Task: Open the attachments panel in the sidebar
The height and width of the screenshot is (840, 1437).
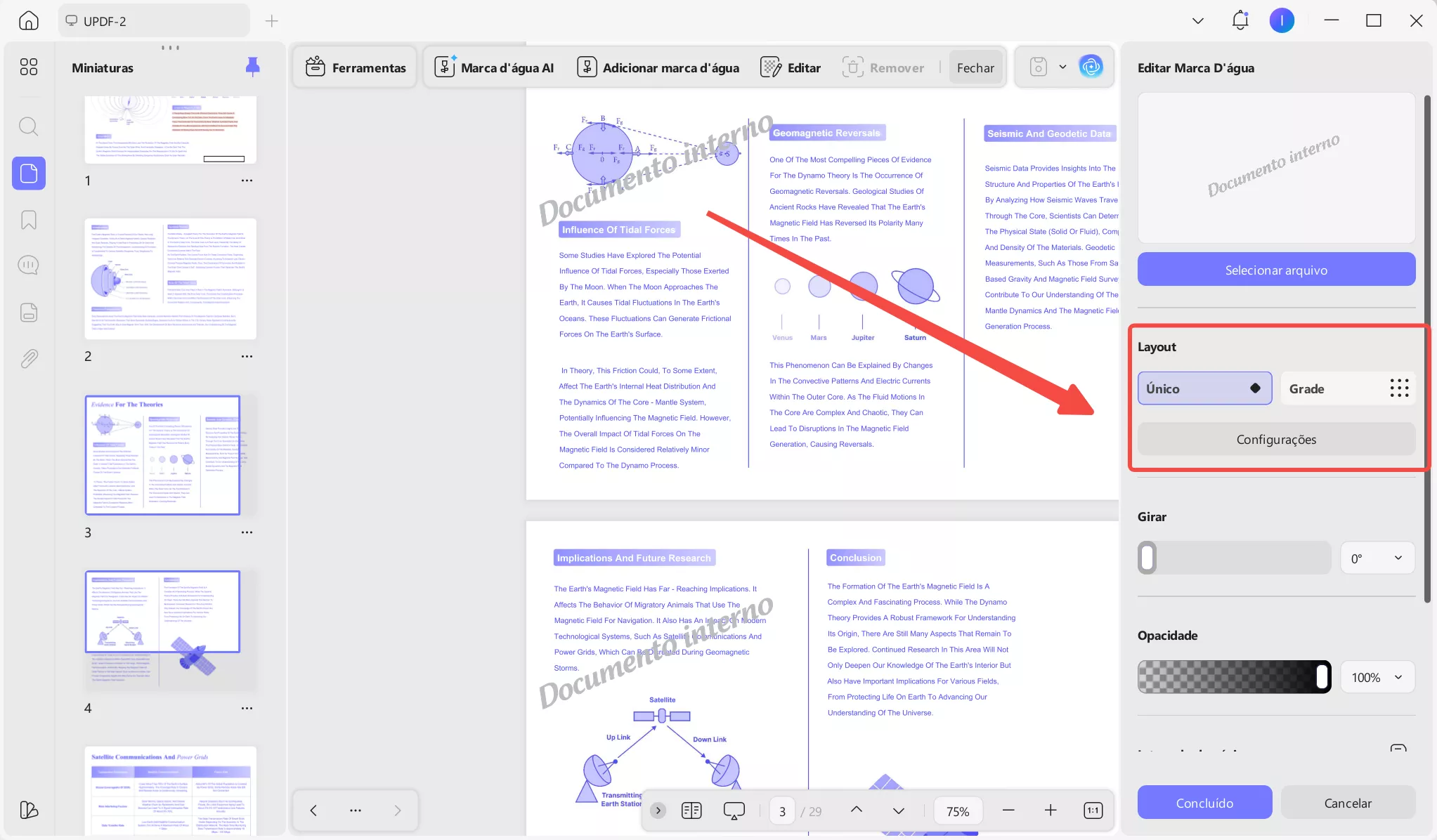Action: pos(28,358)
